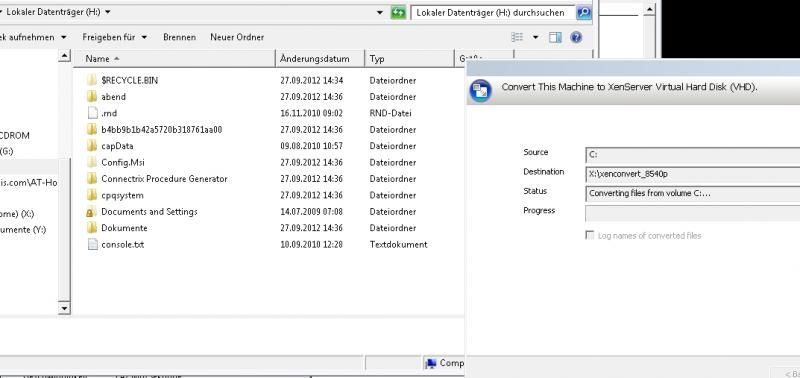Click the search field for Lokaler Datenträger (H:)

click(493, 13)
